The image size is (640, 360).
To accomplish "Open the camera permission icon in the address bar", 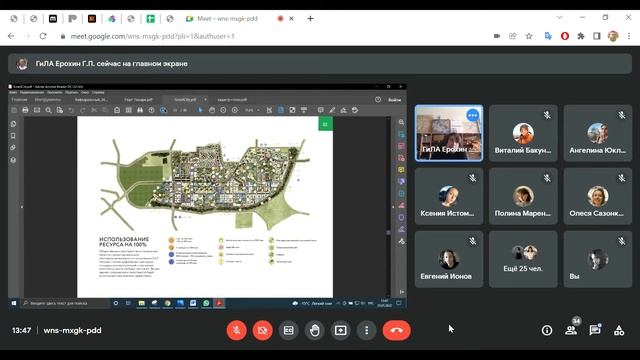I will [497, 36].
